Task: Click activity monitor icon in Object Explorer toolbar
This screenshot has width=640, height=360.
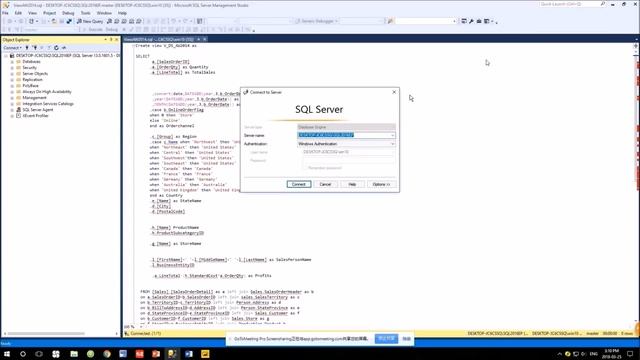Action: (x=64, y=48)
